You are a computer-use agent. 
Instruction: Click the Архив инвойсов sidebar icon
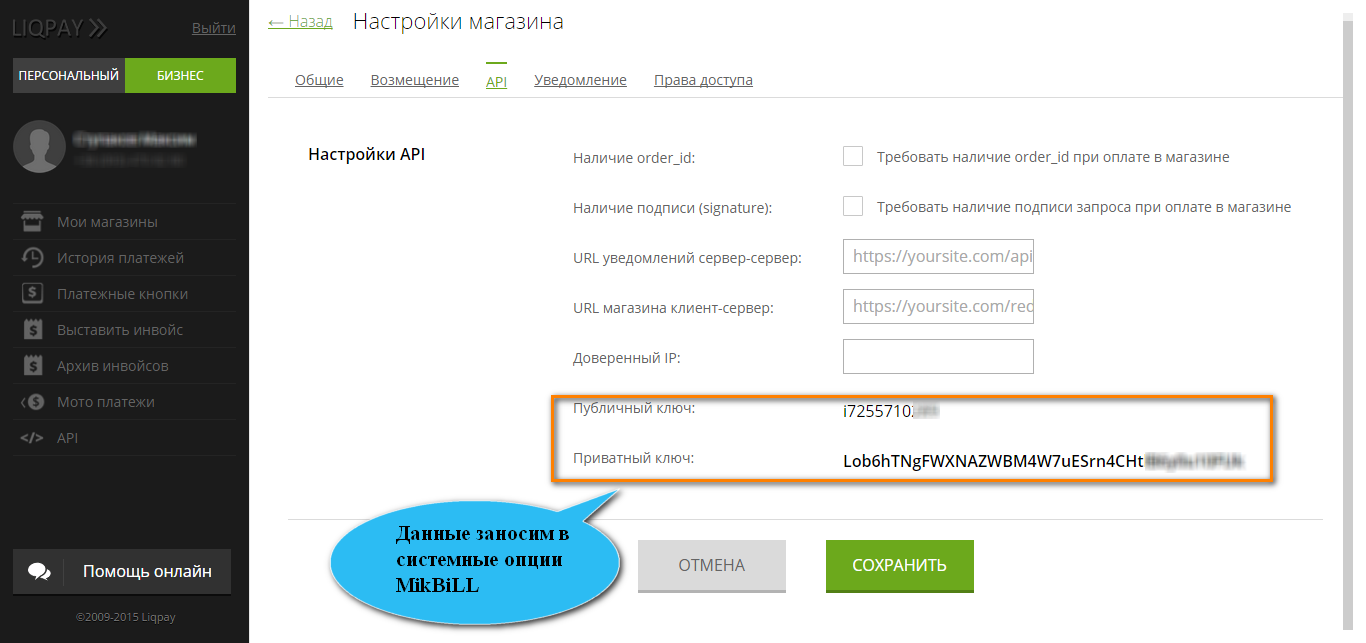[x=32, y=366]
